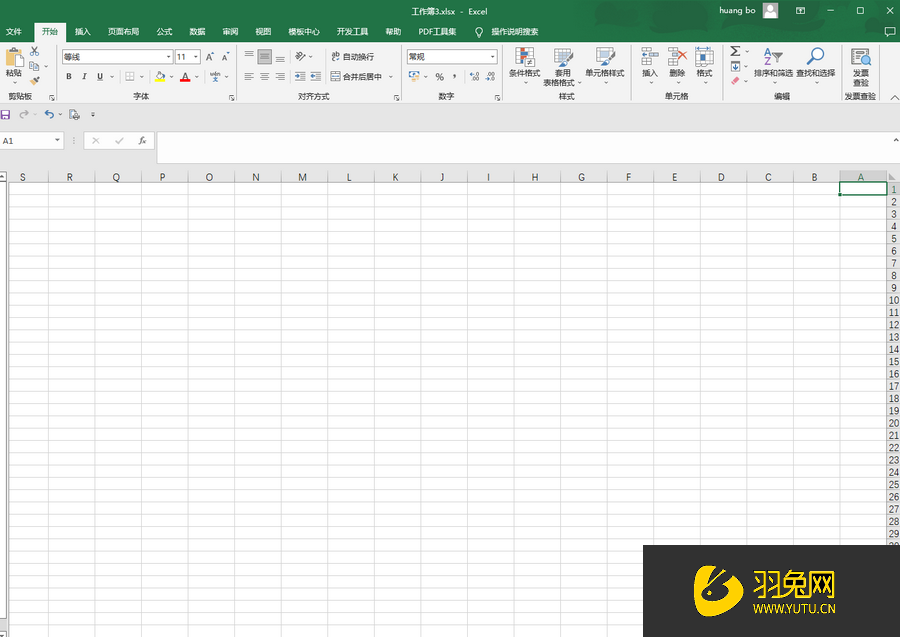The height and width of the screenshot is (637, 900).
Task: Switch to the 数据 (Data) tab
Action: pyautogui.click(x=197, y=32)
